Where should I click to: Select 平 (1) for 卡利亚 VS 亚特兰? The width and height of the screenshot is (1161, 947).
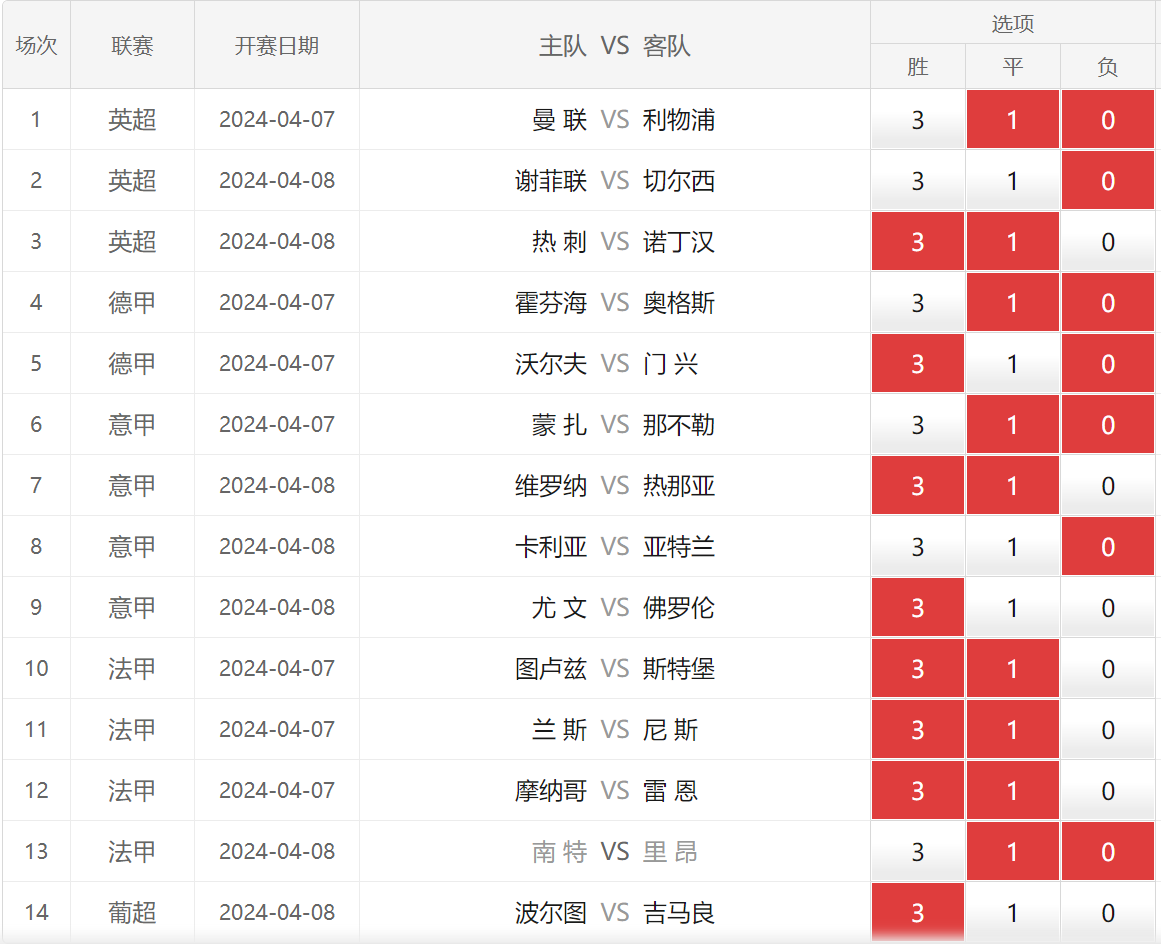tap(1013, 546)
